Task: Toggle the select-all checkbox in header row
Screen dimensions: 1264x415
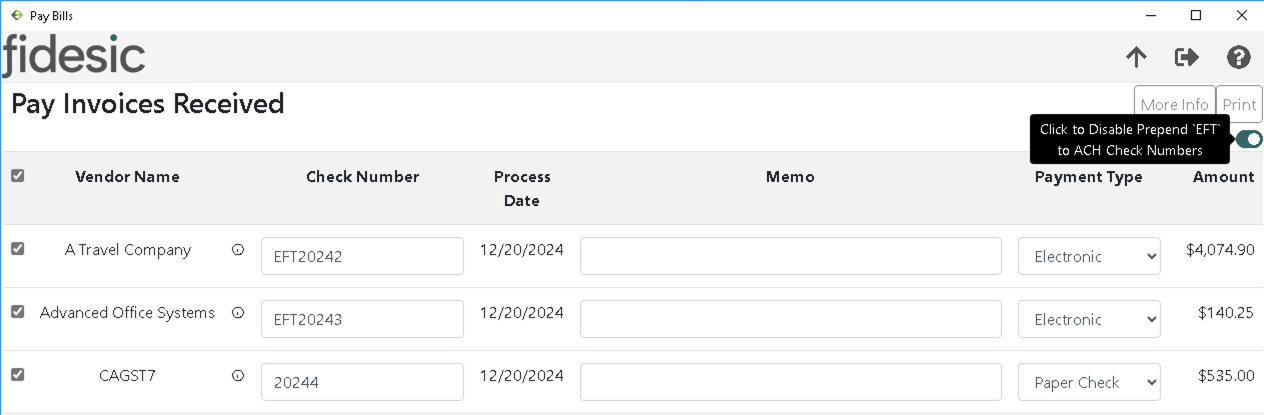Action: coord(17,176)
